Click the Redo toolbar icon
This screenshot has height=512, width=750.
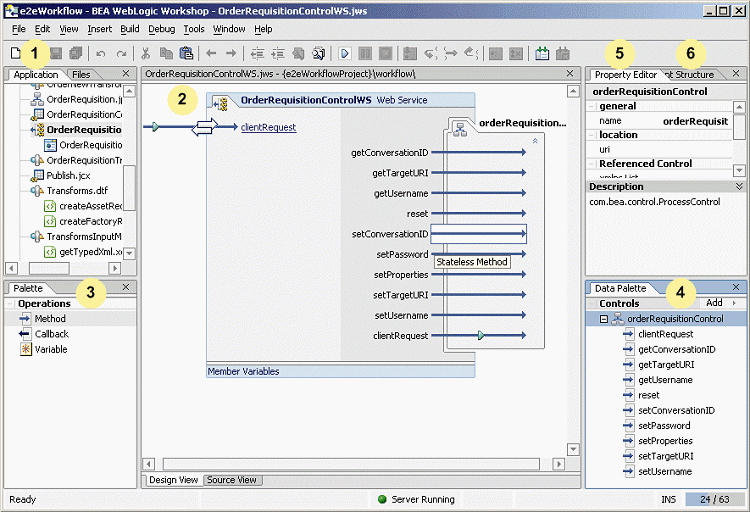[x=121, y=54]
